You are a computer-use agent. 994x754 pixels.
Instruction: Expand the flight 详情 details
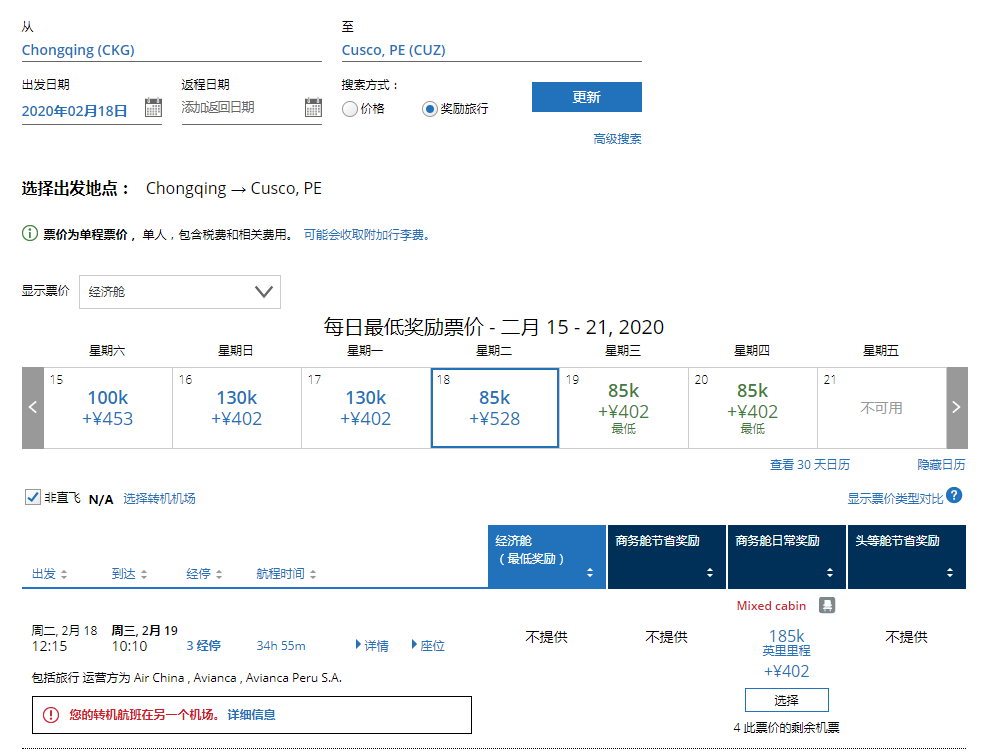(372, 646)
